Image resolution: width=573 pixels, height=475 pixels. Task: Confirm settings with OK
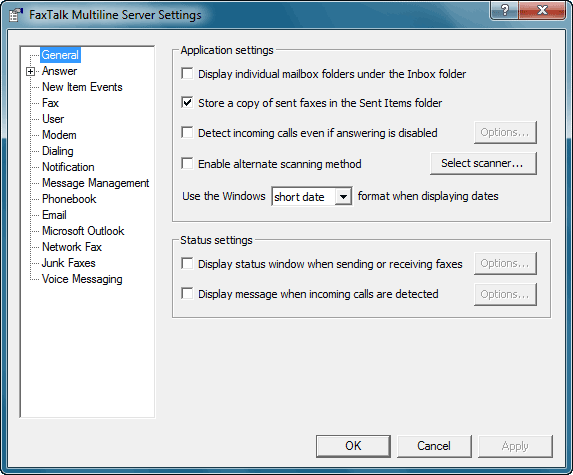click(x=353, y=446)
